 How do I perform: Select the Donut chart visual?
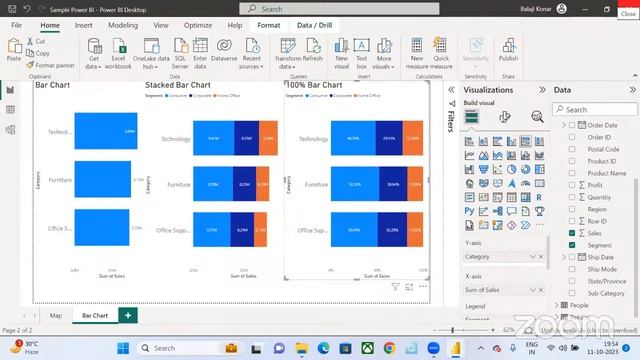(x=525, y=169)
